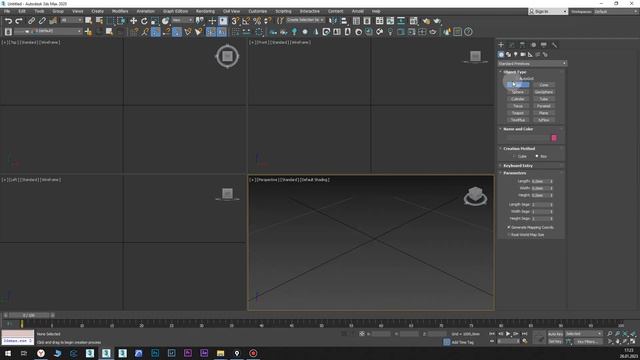The image size is (640, 360).
Task: Collapse the Creation Method rollout
Action: (519, 149)
